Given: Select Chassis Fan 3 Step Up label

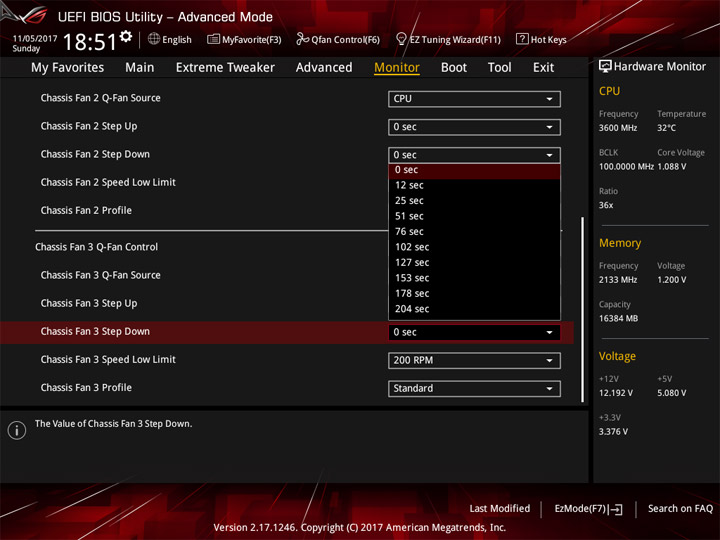Looking at the screenshot, I should (89, 304).
